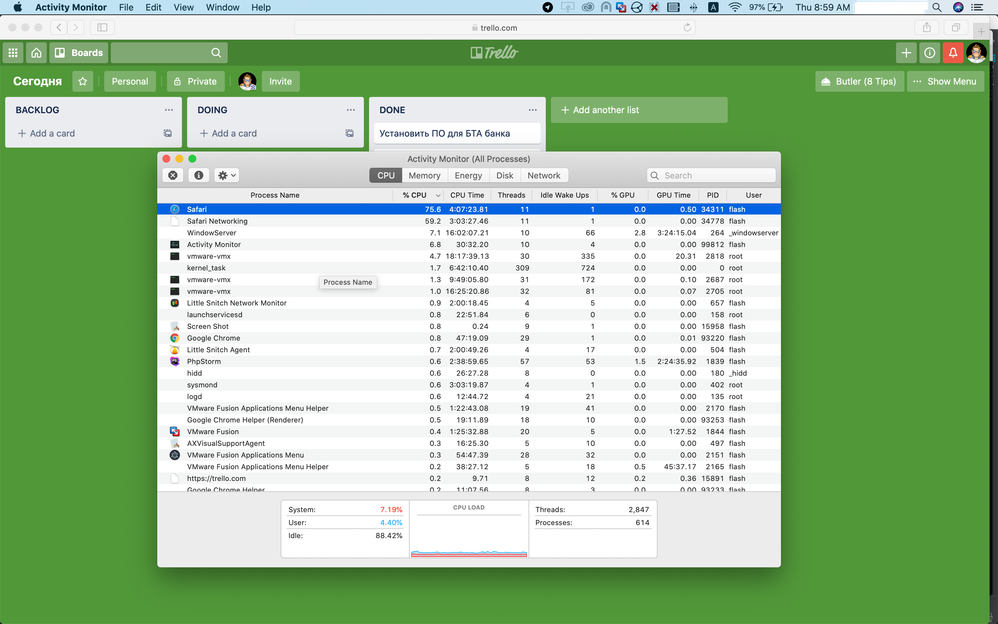
Task: Open the Private visibility dropdown
Action: [x=196, y=82]
